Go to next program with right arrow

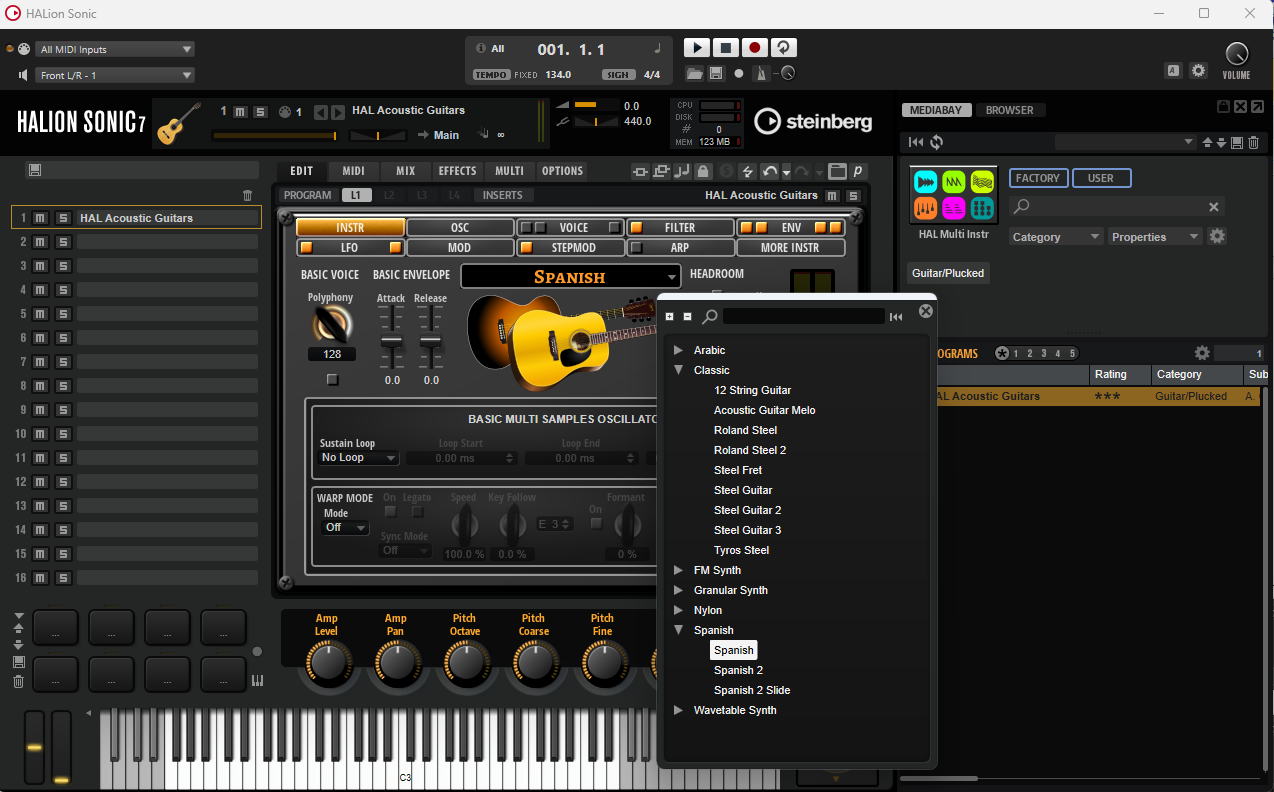tap(338, 111)
